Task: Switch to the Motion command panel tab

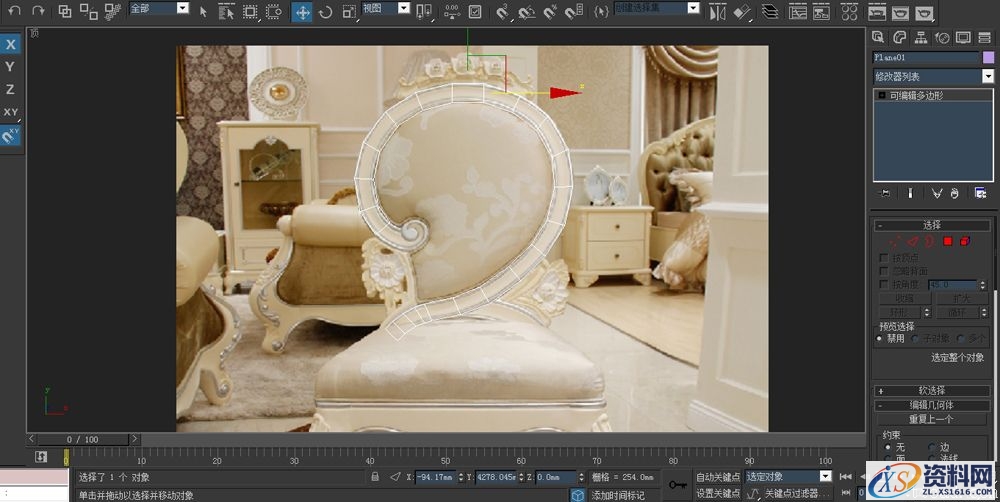Action: click(942, 37)
